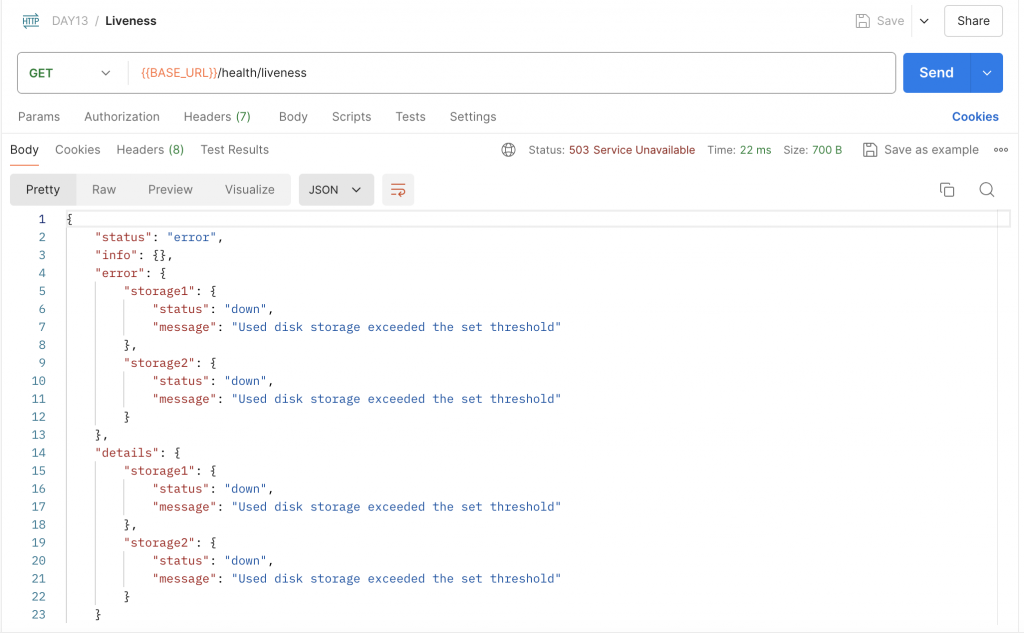Open the Settings tab

pos(473,116)
